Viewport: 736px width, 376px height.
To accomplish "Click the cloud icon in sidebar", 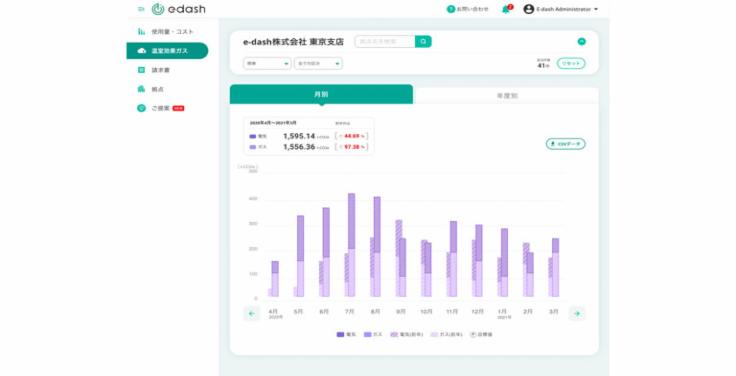I will coord(141,51).
